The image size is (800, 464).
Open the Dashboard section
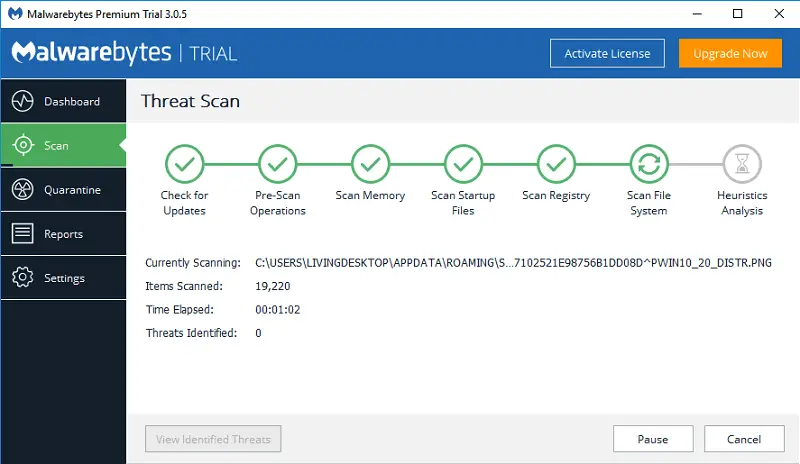tap(63, 101)
